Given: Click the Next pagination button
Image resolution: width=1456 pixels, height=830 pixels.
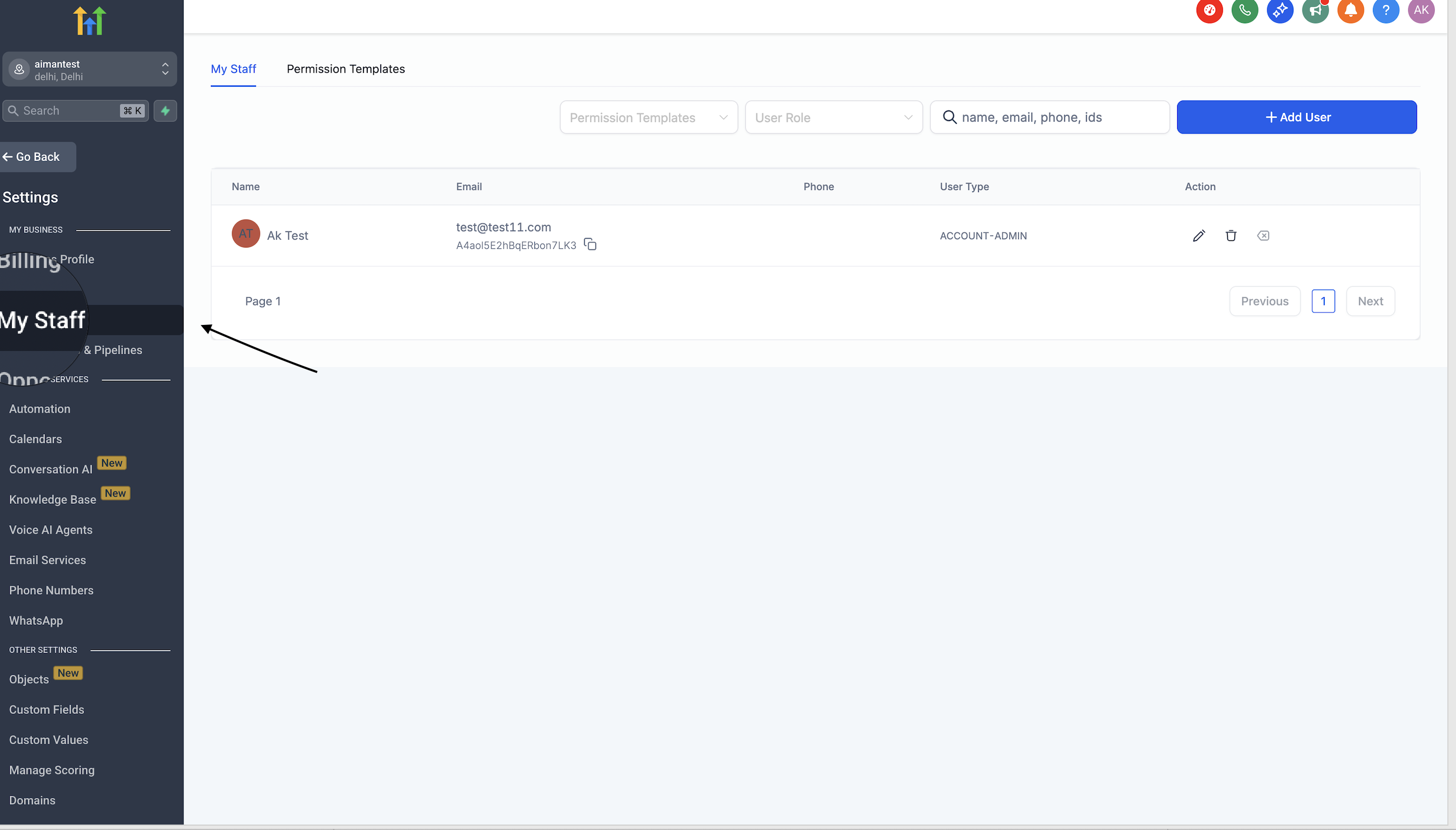Looking at the screenshot, I should click(x=1370, y=301).
